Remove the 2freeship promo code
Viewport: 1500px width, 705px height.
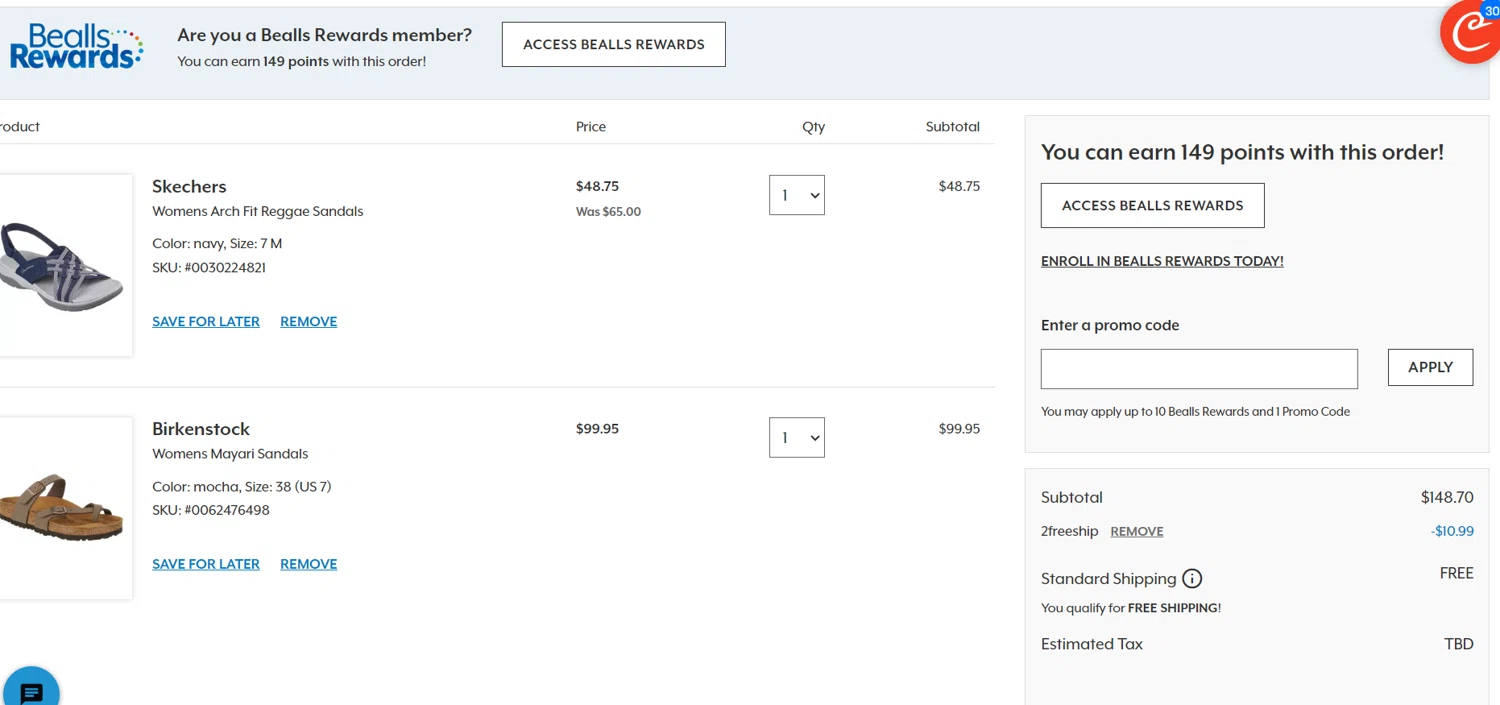(1137, 532)
